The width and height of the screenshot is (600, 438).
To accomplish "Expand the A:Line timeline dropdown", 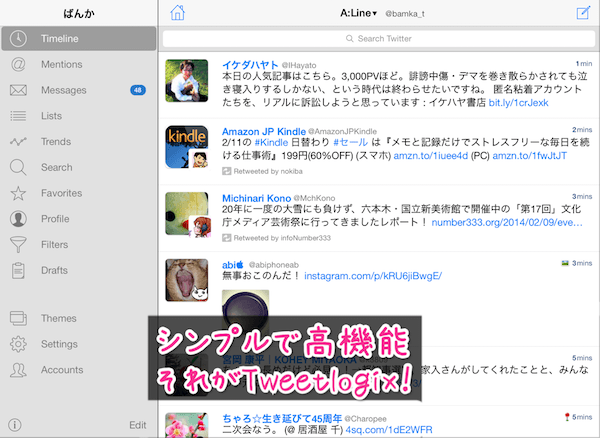I will (359, 13).
